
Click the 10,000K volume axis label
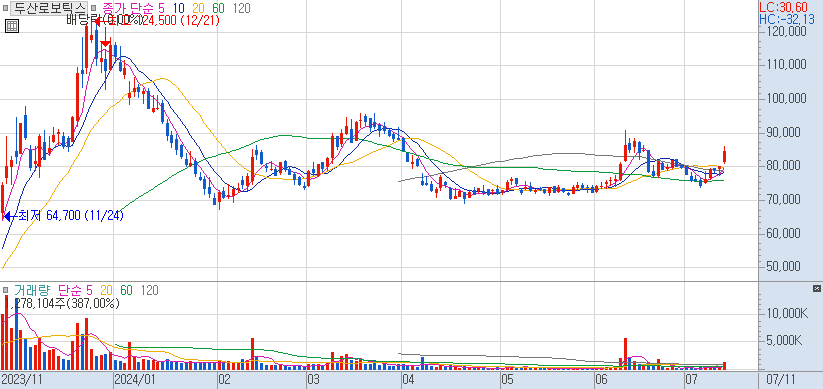[x=787, y=313]
